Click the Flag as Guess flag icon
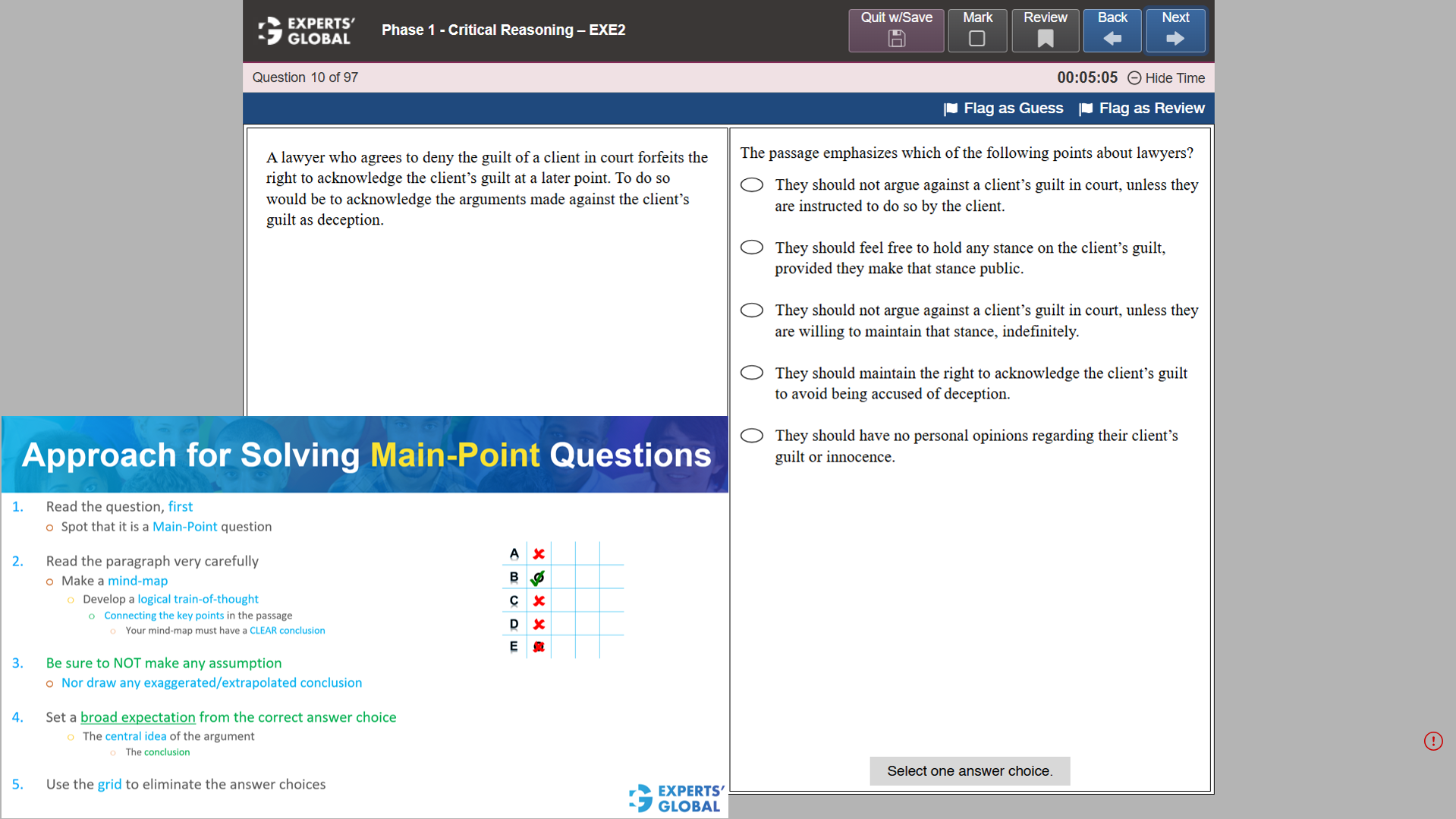Viewport: 1456px width, 819px height. [951, 109]
